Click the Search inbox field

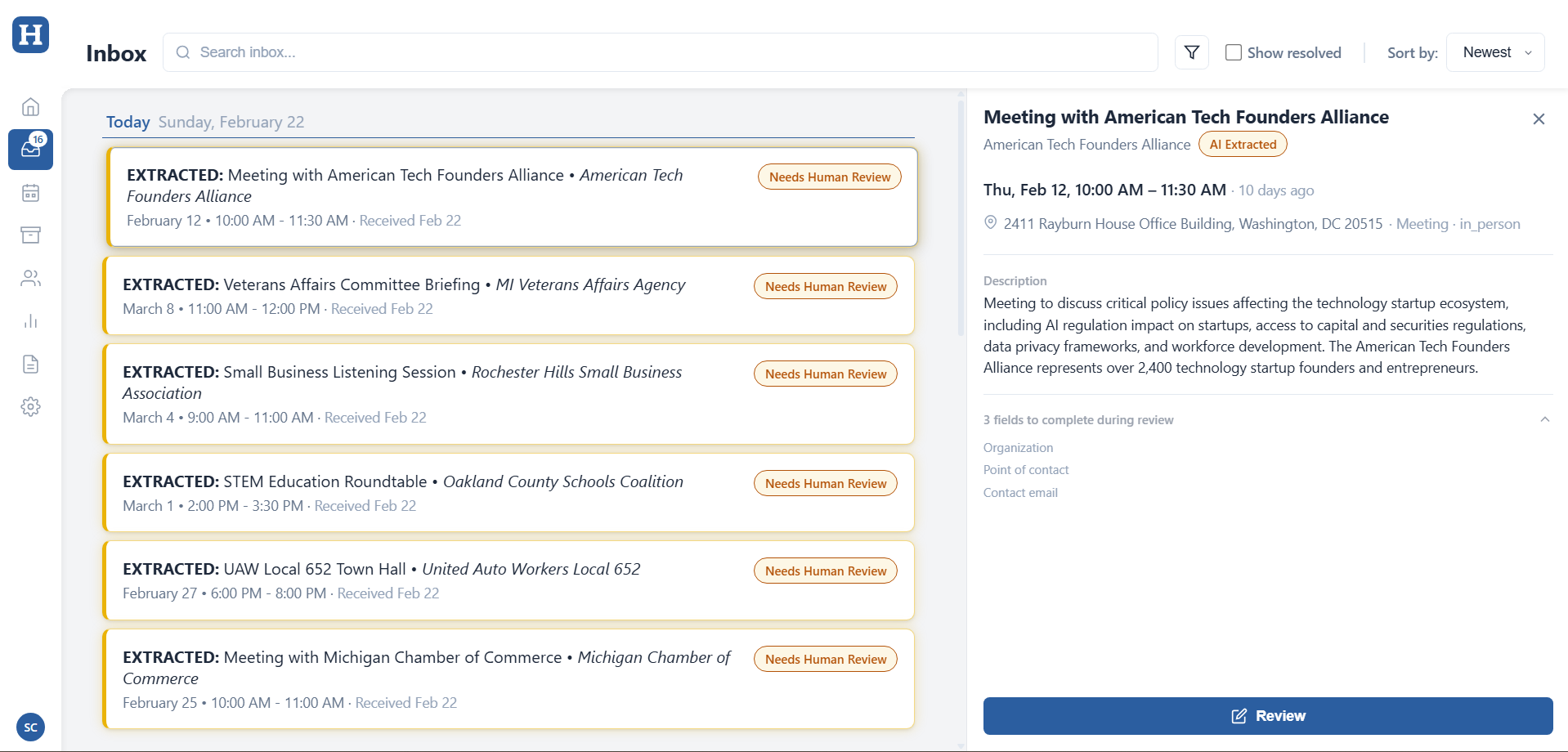pos(660,52)
